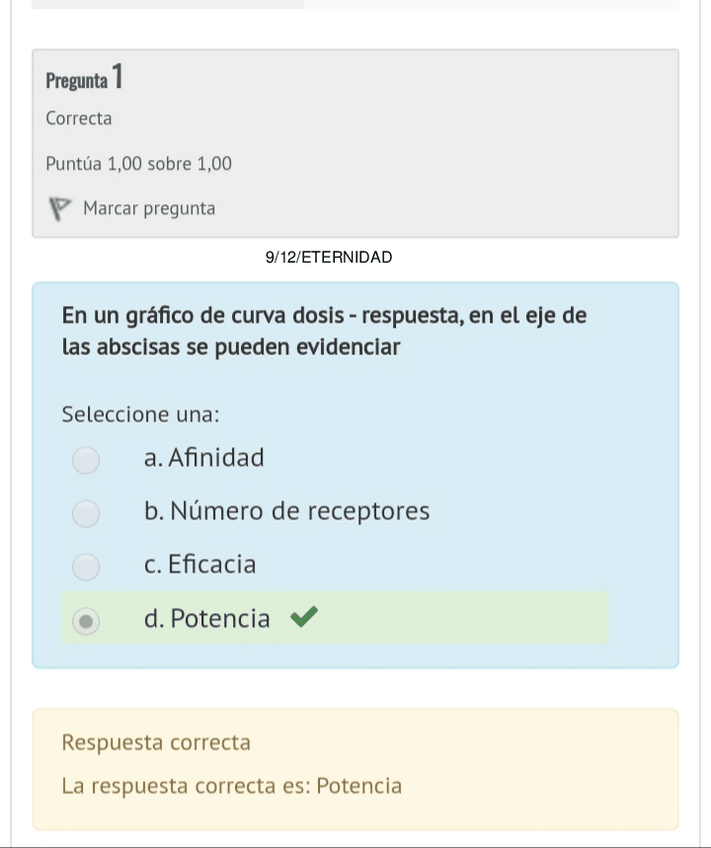Click the Marcar pregunta link text
The width and height of the screenshot is (711, 848).
149,209
